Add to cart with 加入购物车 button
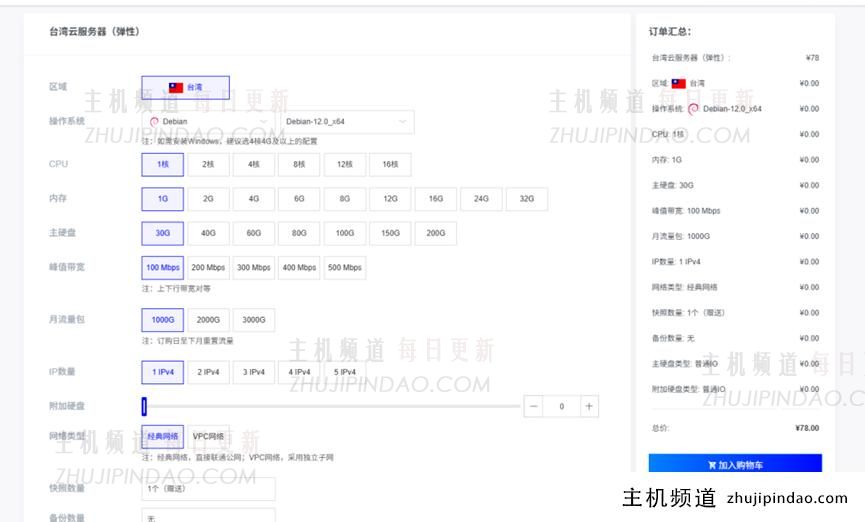865x522 pixels. pos(735,464)
